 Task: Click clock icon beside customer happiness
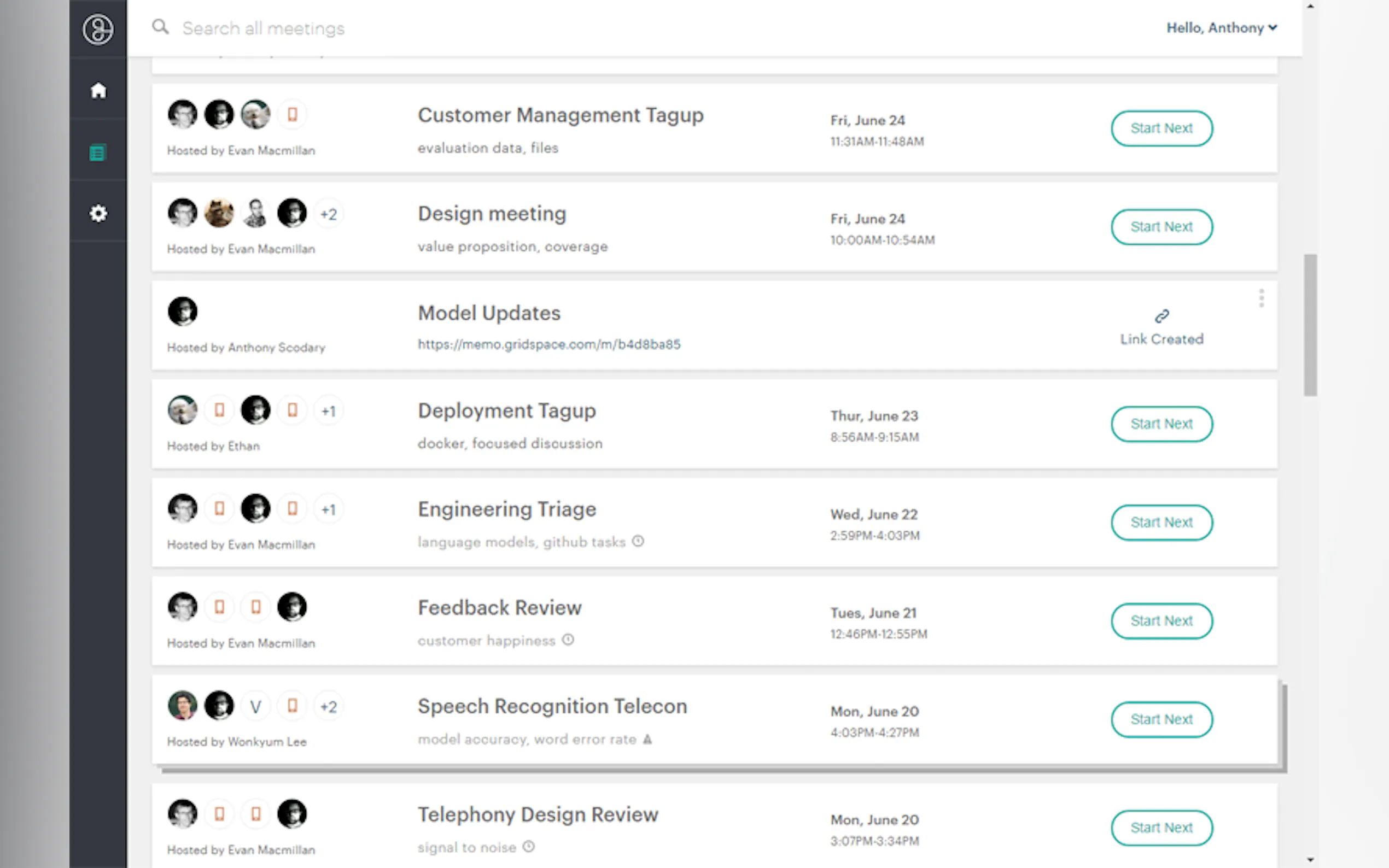tap(568, 640)
